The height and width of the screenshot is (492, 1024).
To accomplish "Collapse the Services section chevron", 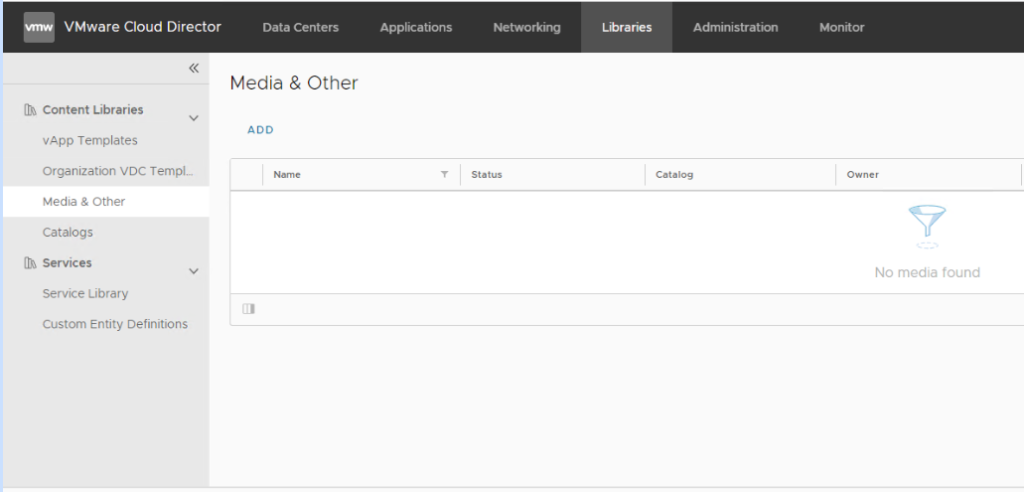I will (193, 271).
